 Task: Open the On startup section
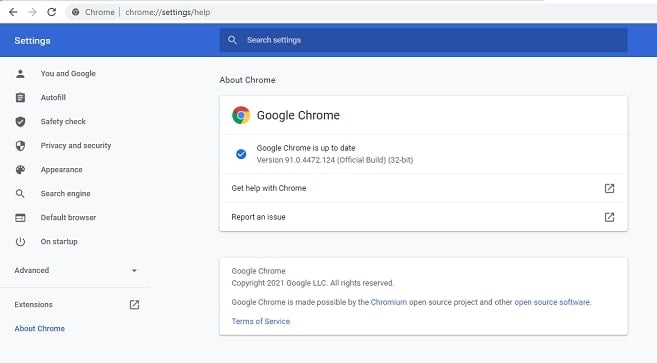coord(59,241)
